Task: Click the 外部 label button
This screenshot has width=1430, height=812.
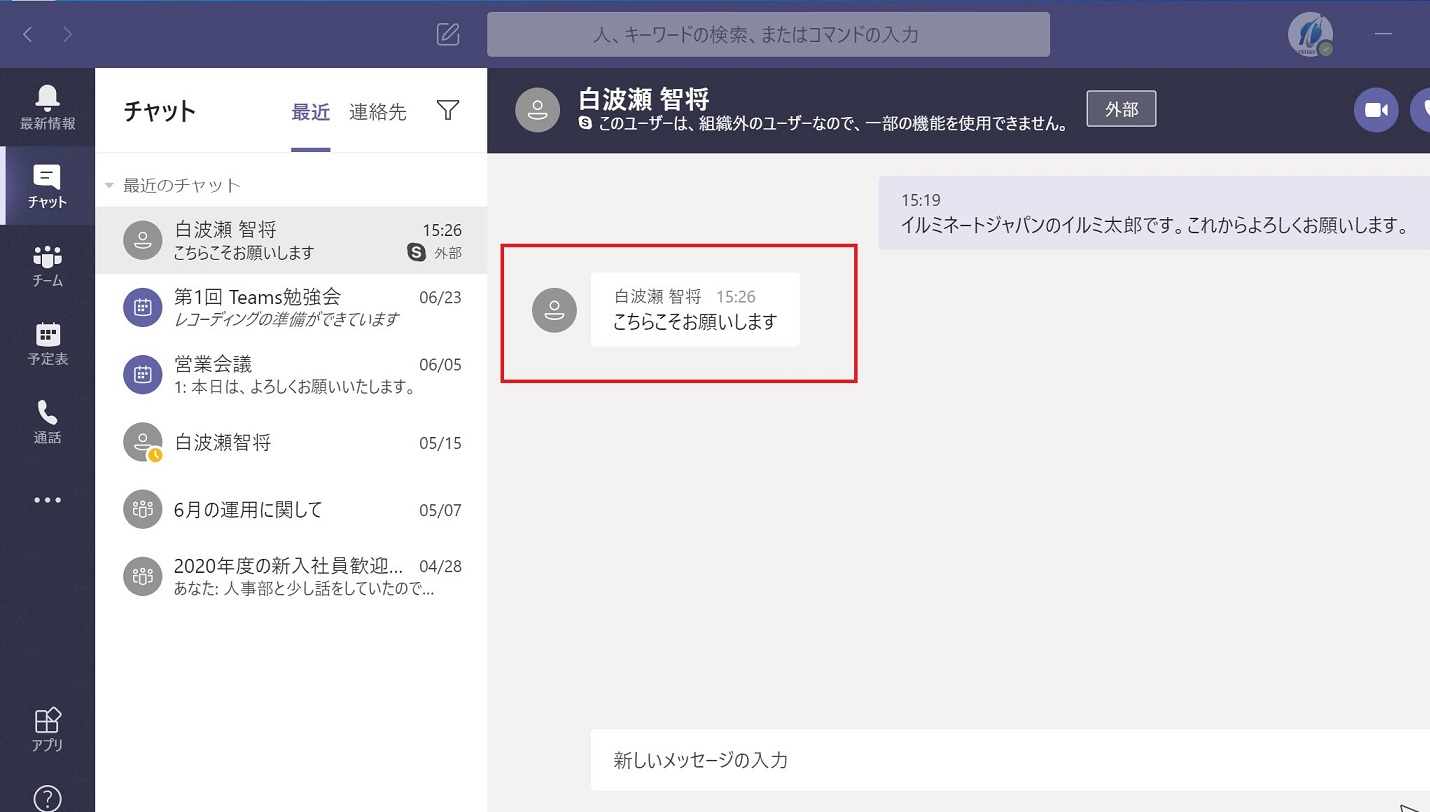Action: coord(1120,109)
